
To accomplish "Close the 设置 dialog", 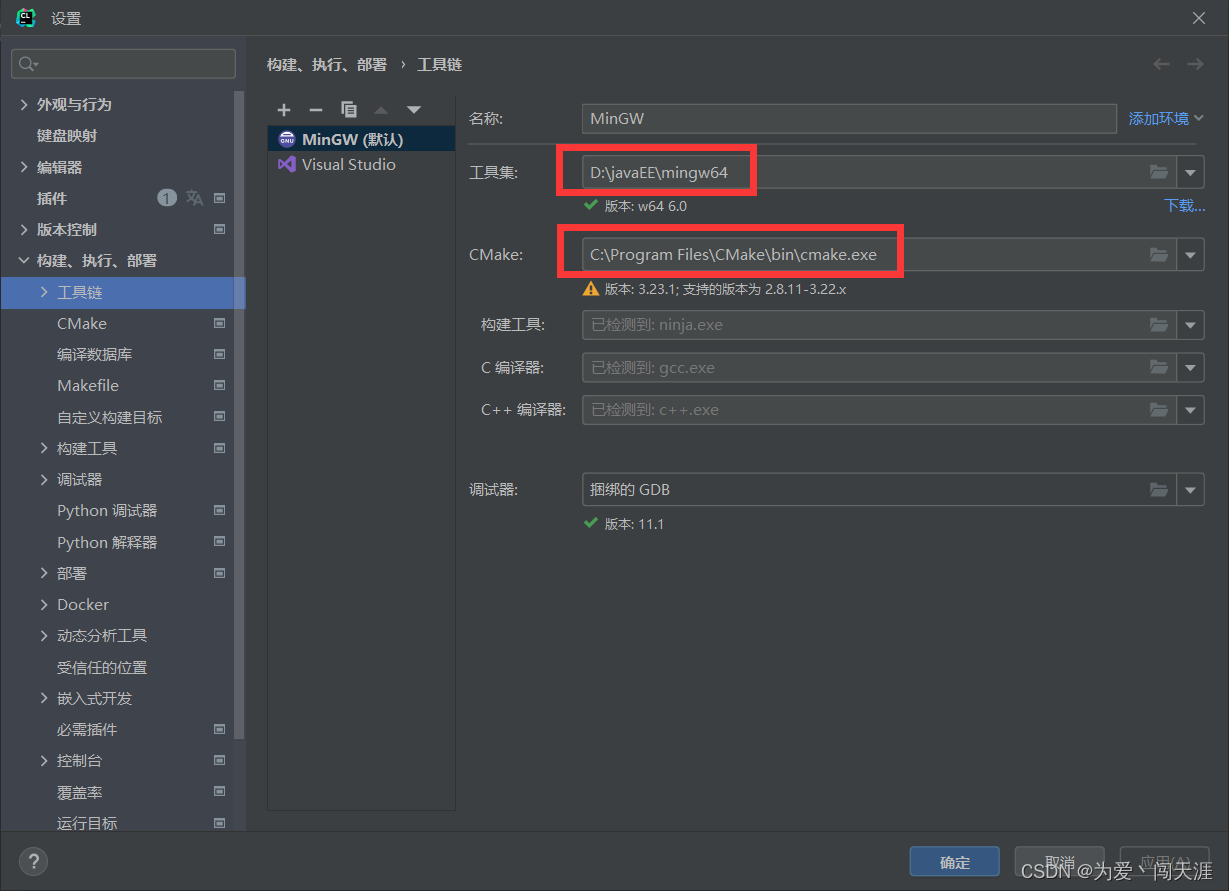I will (x=1199, y=18).
